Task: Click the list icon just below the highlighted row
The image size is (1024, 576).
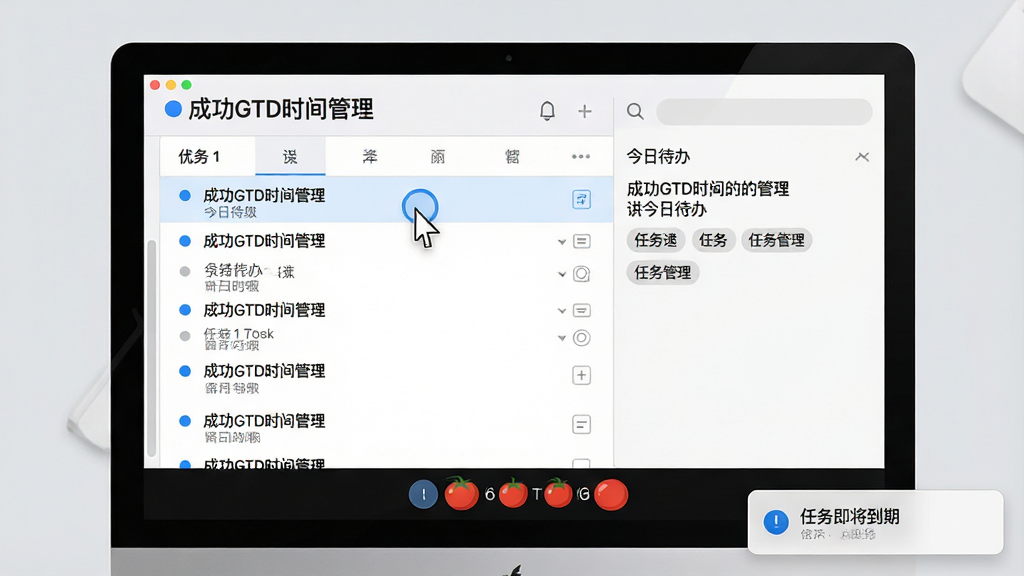Action: pos(581,242)
